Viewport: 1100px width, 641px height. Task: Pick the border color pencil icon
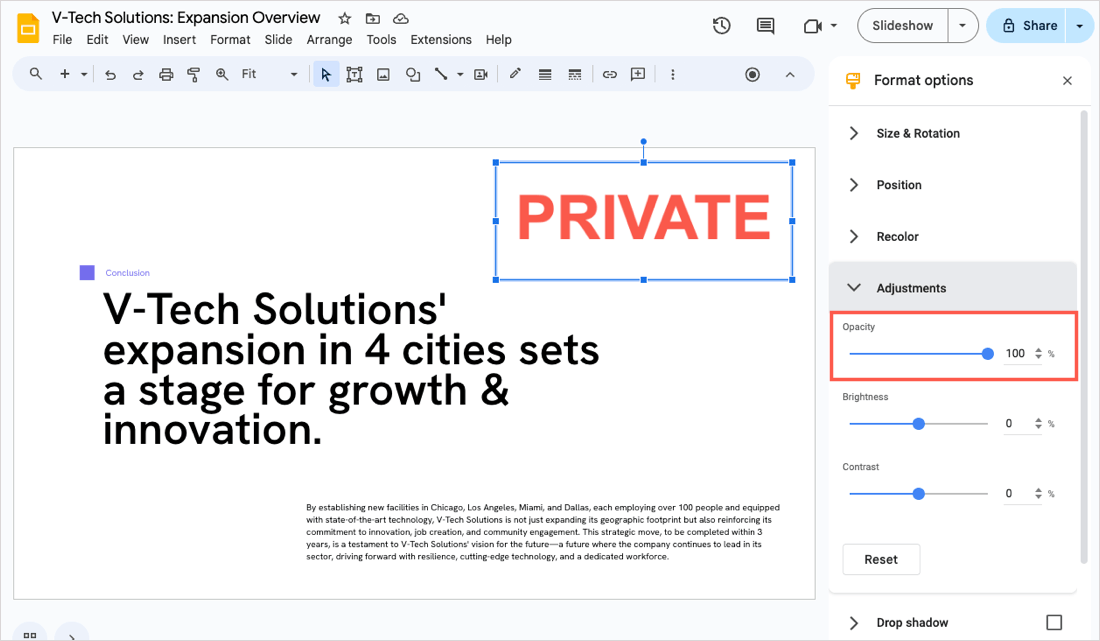(x=515, y=73)
